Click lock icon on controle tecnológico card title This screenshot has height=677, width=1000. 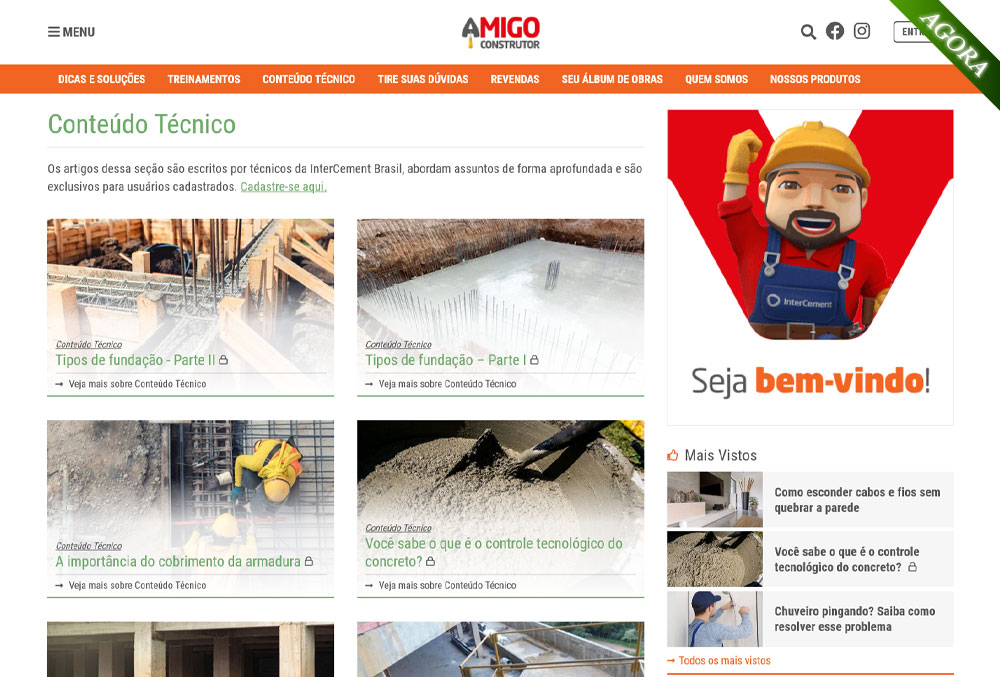point(430,561)
